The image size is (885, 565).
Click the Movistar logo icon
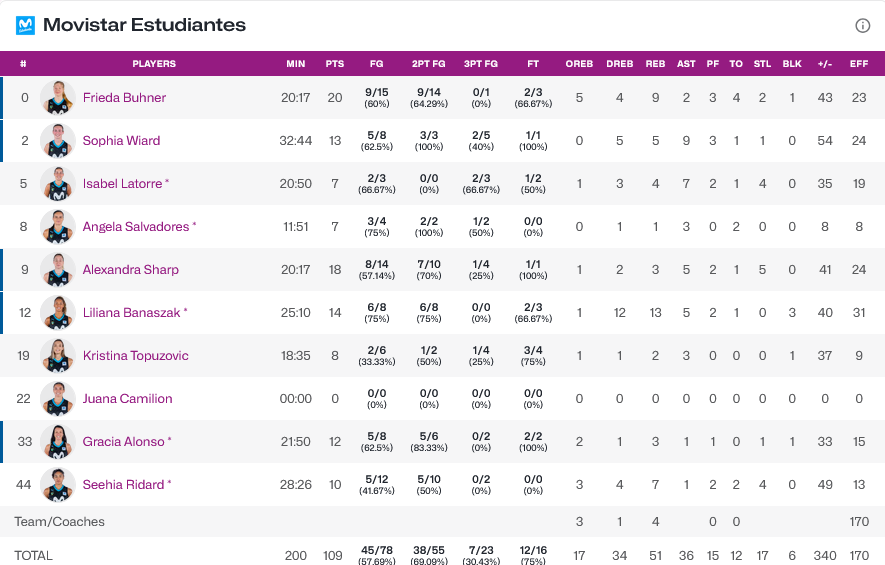click(25, 25)
